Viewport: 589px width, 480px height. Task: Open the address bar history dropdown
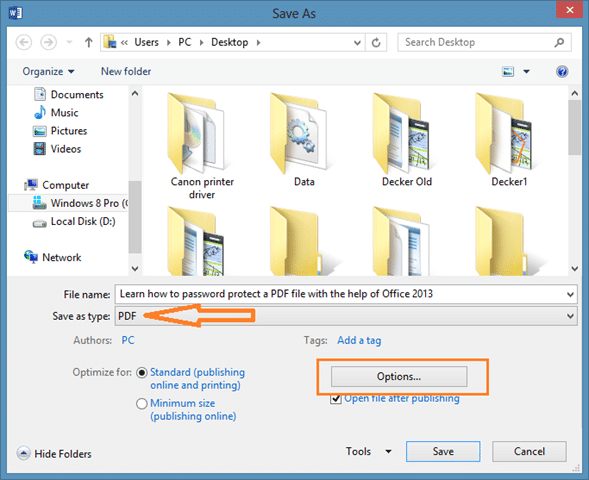click(x=357, y=42)
